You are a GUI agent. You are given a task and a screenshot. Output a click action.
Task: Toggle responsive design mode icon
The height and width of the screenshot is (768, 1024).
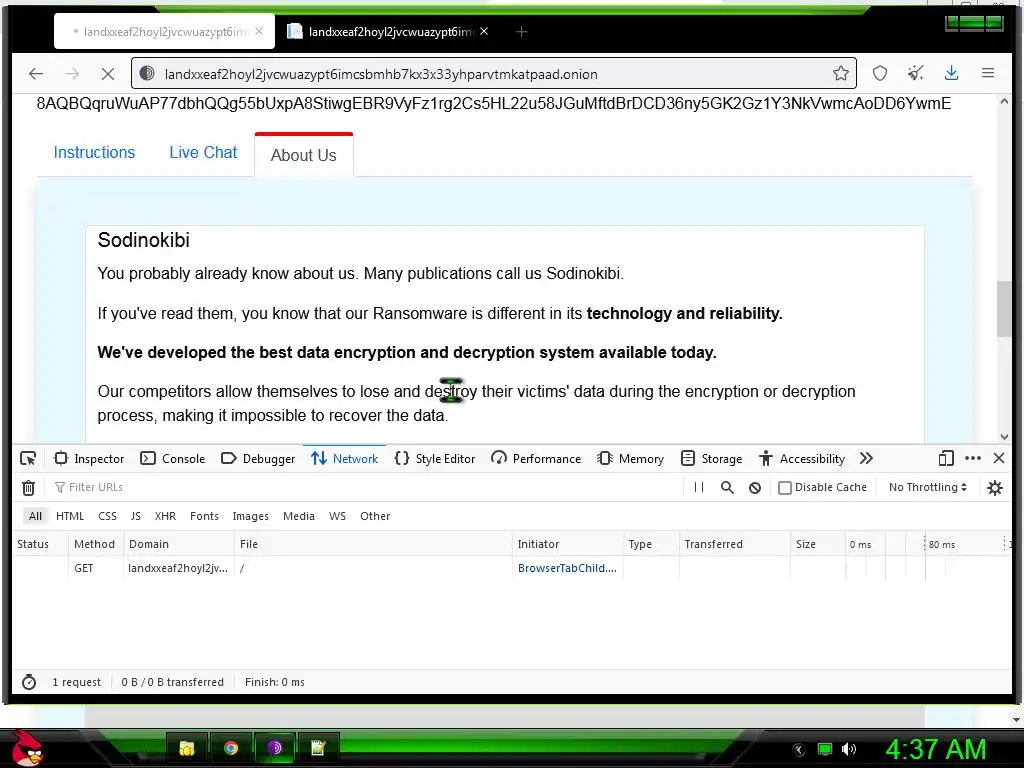click(946, 458)
